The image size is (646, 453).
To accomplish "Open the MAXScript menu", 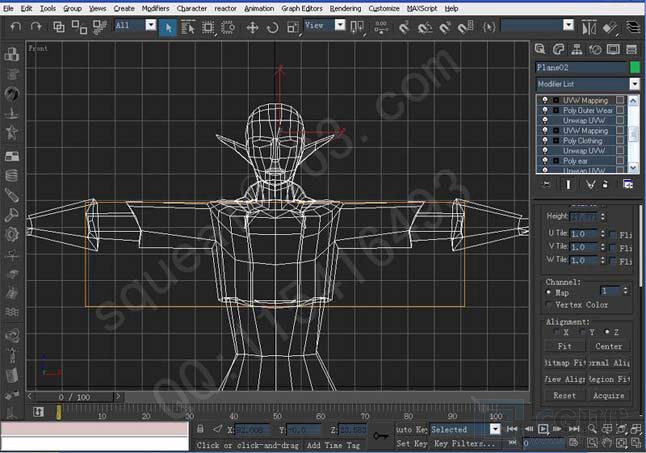I will [x=422, y=8].
